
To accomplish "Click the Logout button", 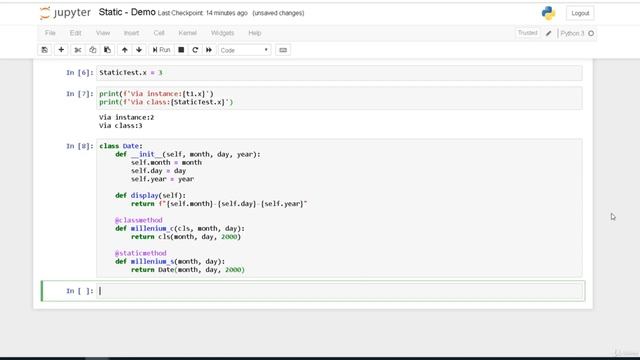I will [580, 13].
